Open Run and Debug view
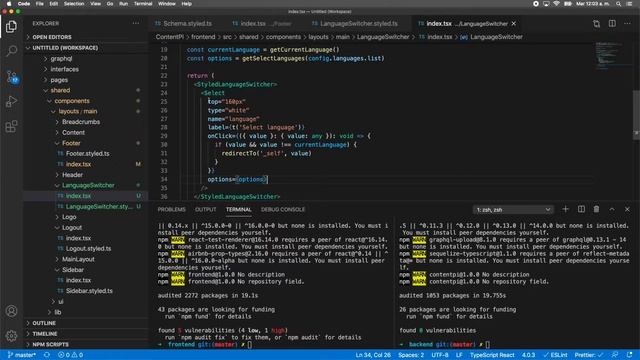Image resolution: width=640 pixels, height=360 pixels. [11, 101]
